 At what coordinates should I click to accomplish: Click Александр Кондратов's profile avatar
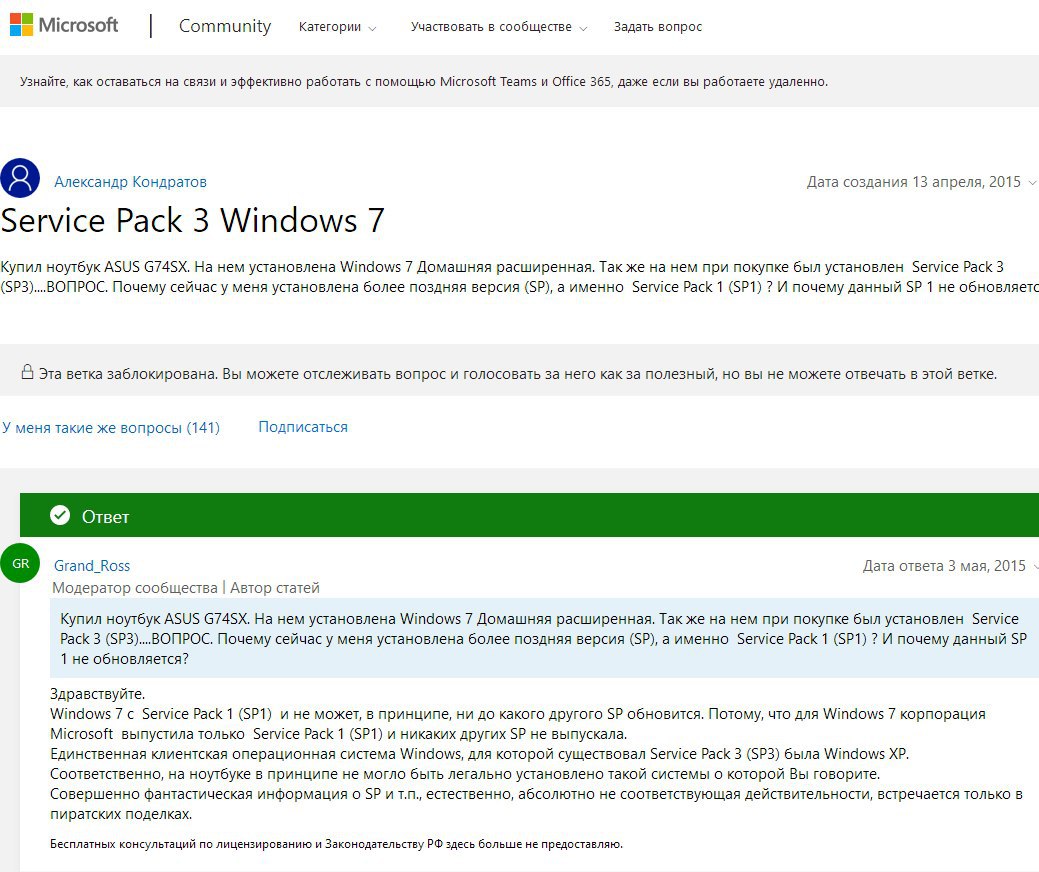point(20,178)
